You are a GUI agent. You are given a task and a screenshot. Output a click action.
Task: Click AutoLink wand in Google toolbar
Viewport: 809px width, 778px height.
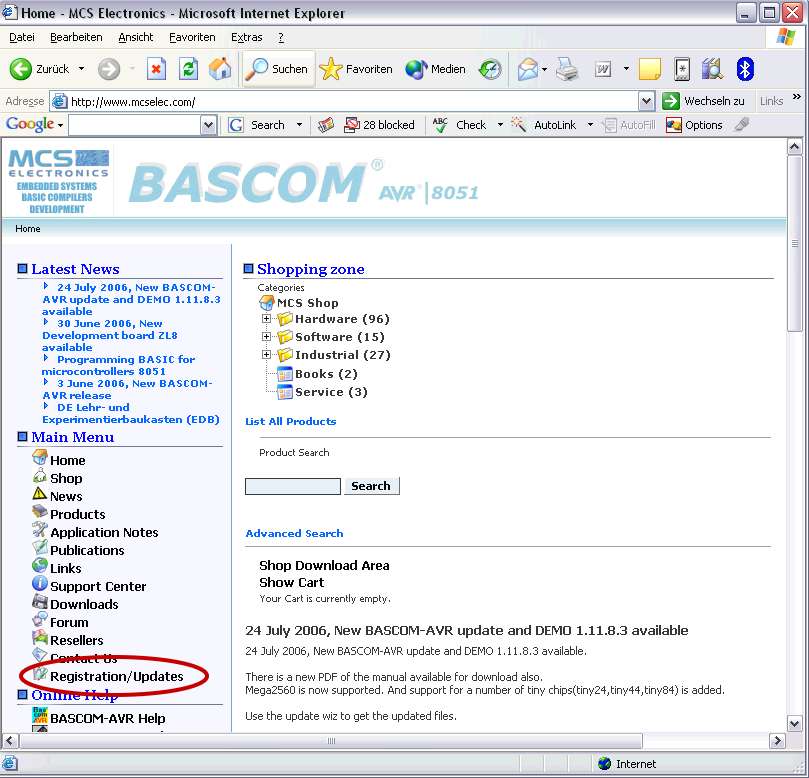click(543, 125)
